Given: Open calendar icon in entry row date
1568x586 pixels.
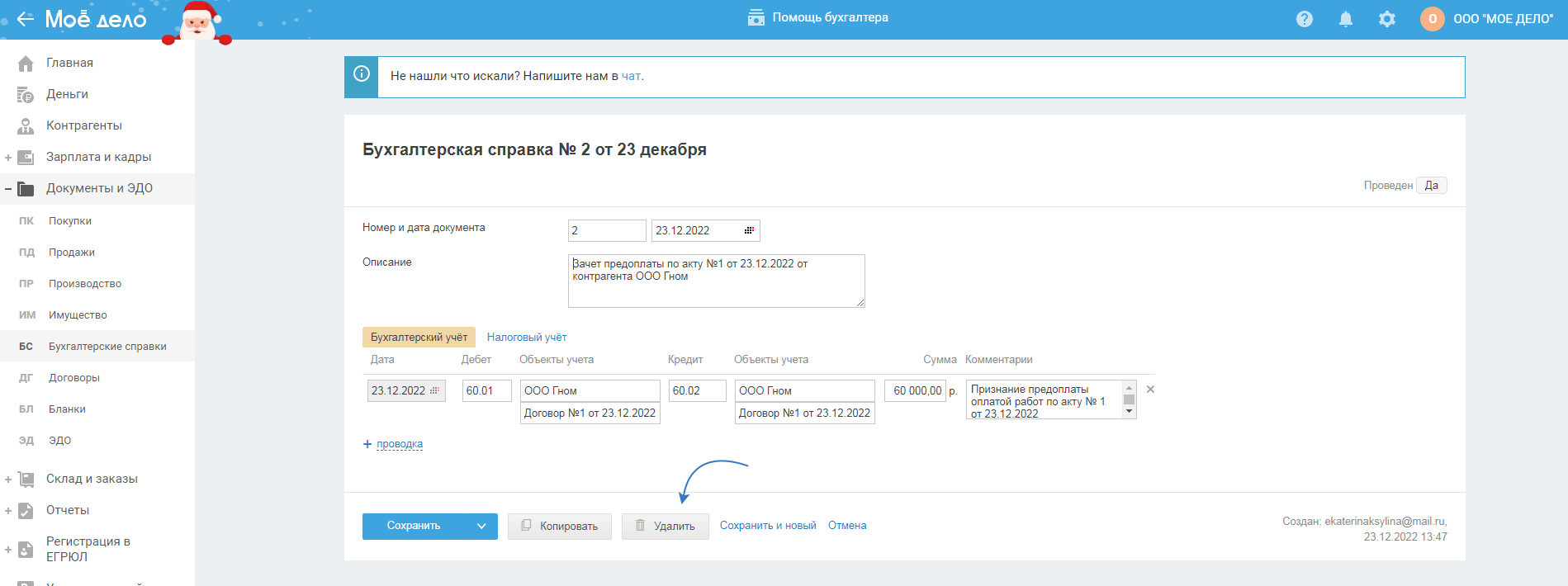Looking at the screenshot, I should pos(435,390).
